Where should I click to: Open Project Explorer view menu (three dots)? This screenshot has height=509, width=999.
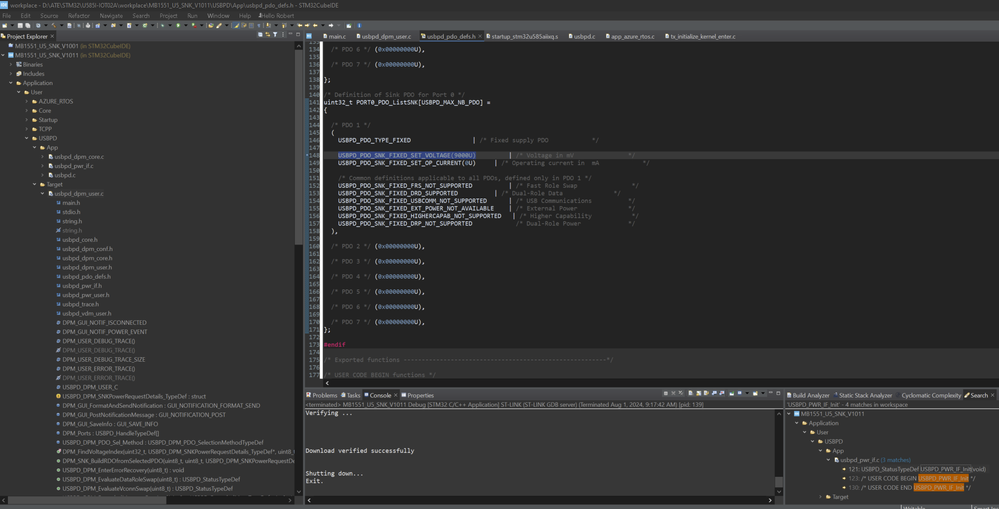[284, 36]
